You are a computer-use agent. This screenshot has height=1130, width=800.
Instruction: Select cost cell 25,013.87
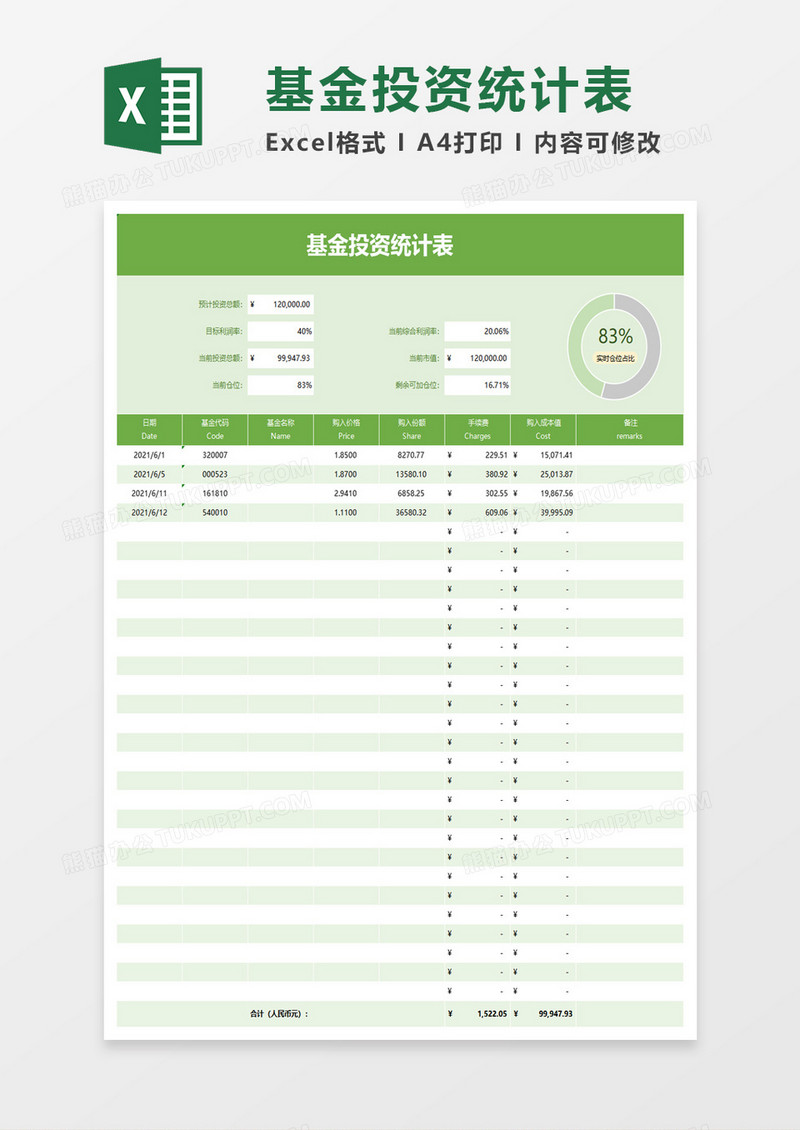click(543, 474)
